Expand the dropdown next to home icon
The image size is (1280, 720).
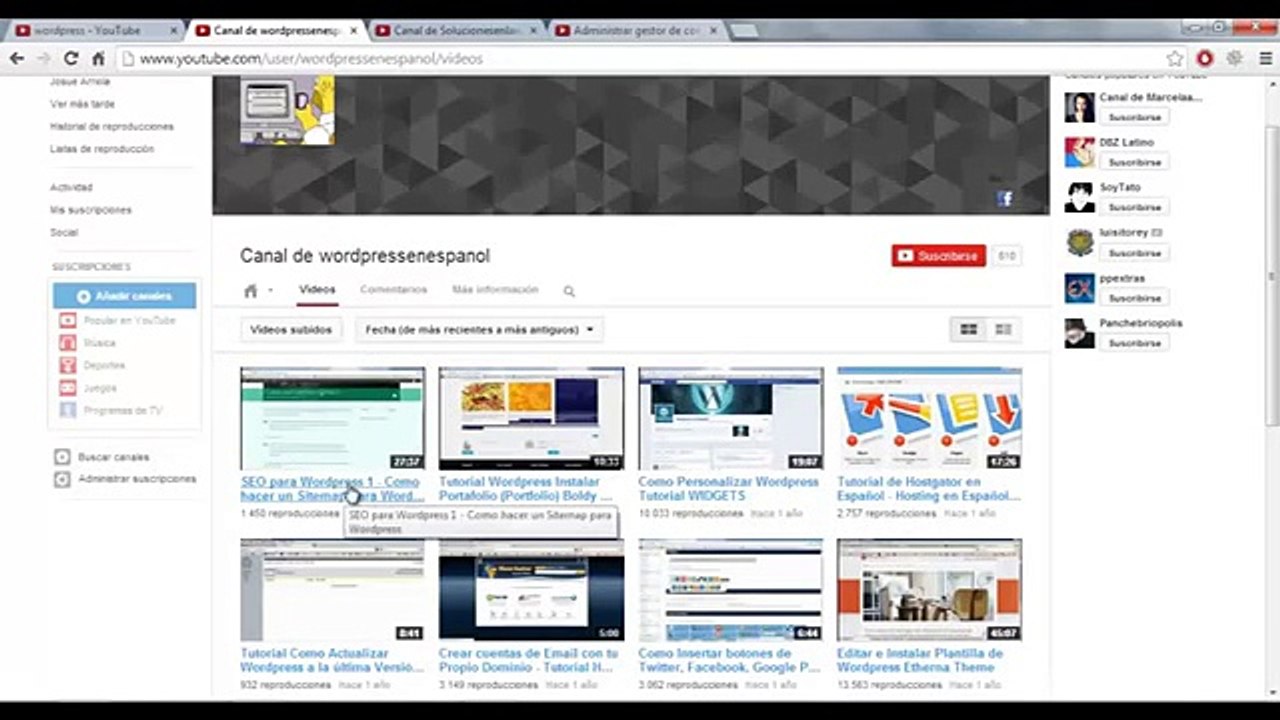coord(270,291)
